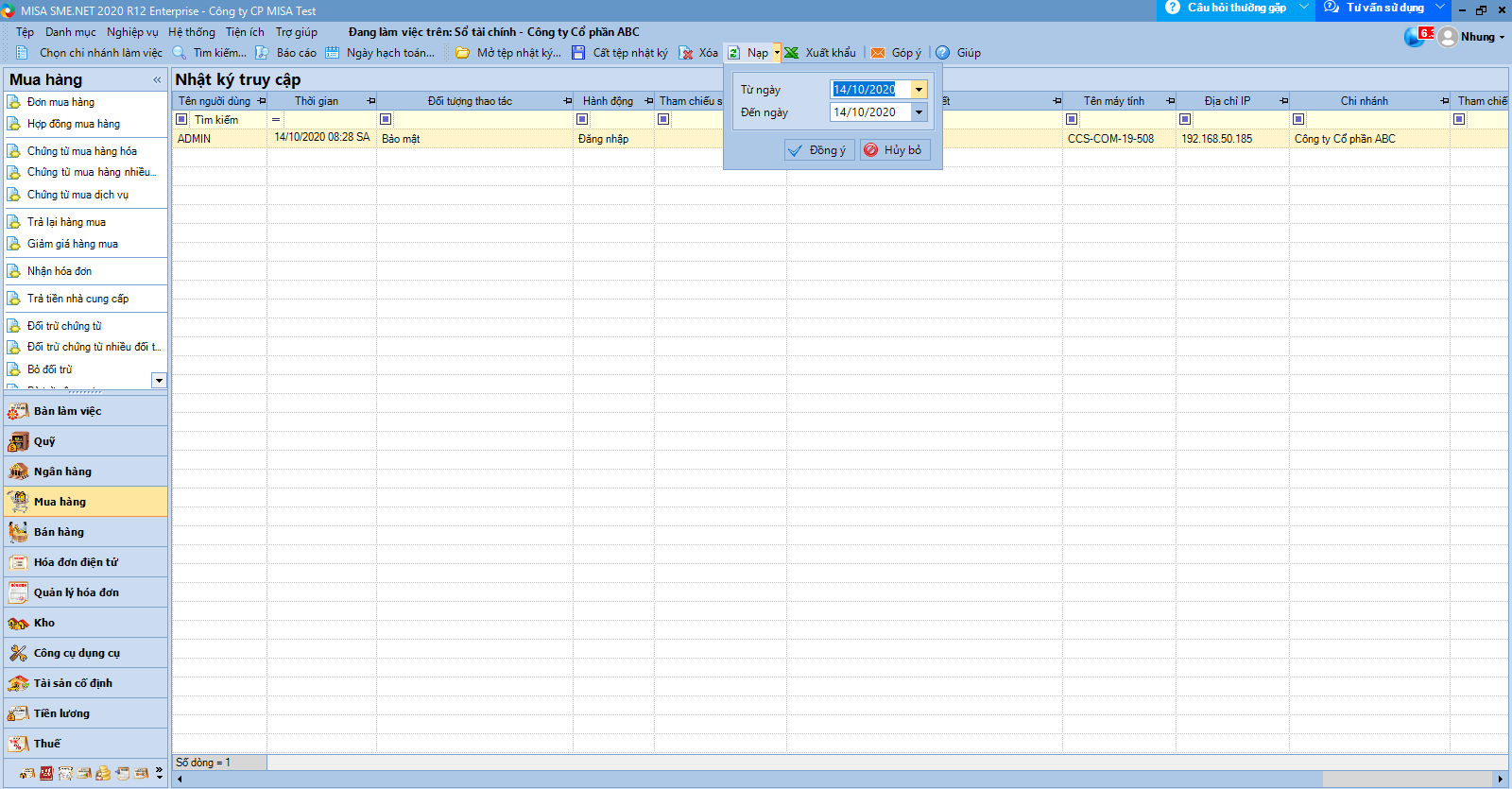Click the Xuất khẩu Excel export icon
The image size is (1512, 789).
pyautogui.click(x=792, y=53)
